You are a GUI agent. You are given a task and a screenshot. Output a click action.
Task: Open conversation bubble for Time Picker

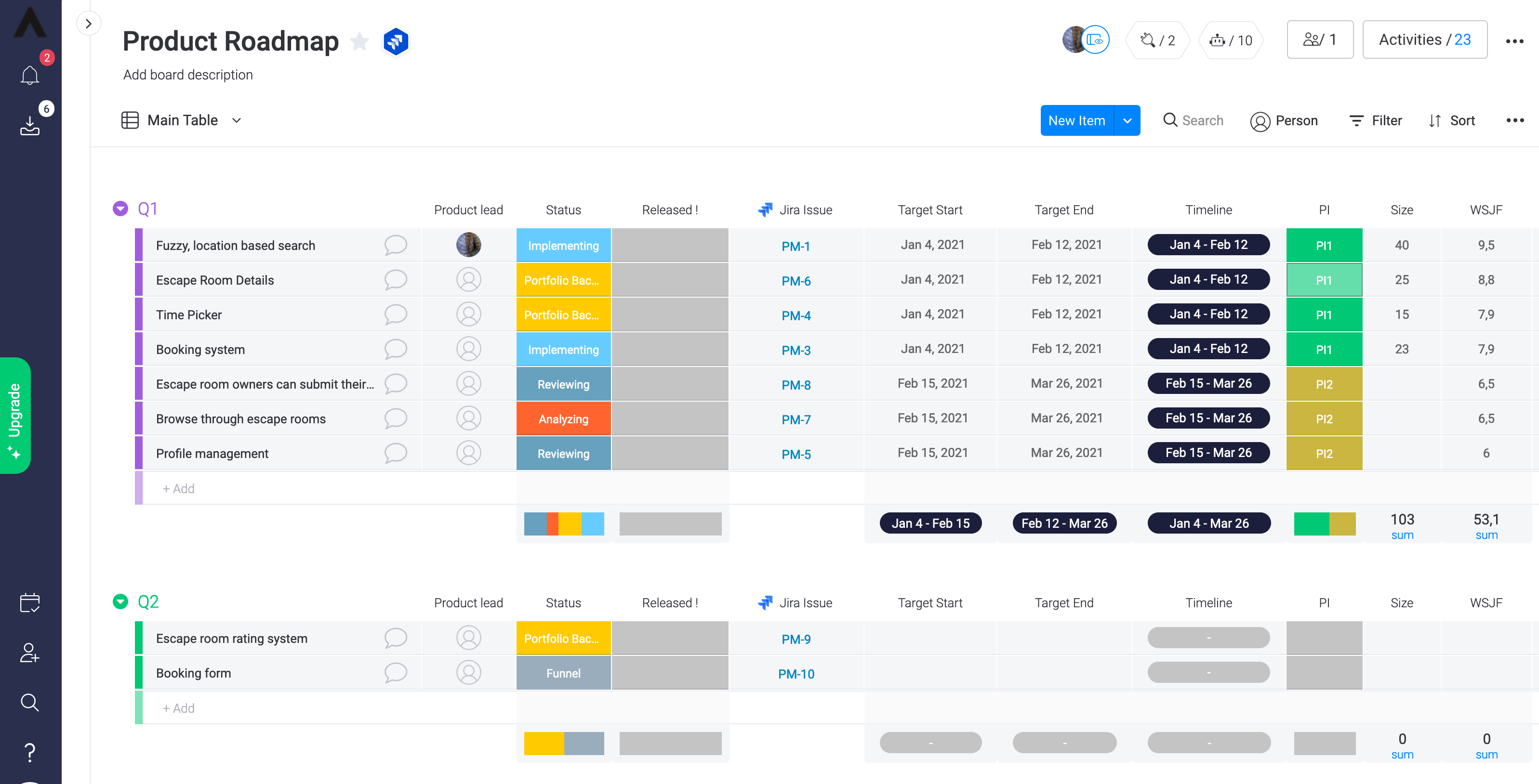tap(396, 314)
